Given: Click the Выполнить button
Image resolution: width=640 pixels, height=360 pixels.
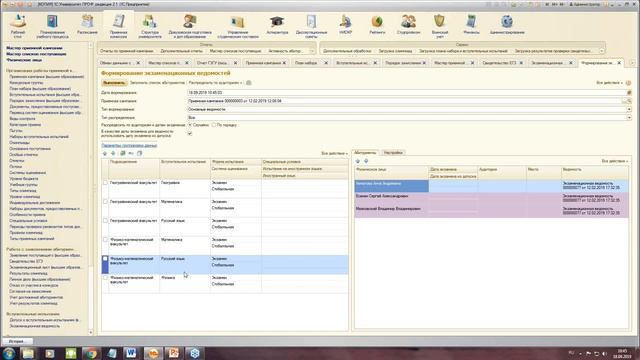Looking at the screenshot, I should point(114,83).
